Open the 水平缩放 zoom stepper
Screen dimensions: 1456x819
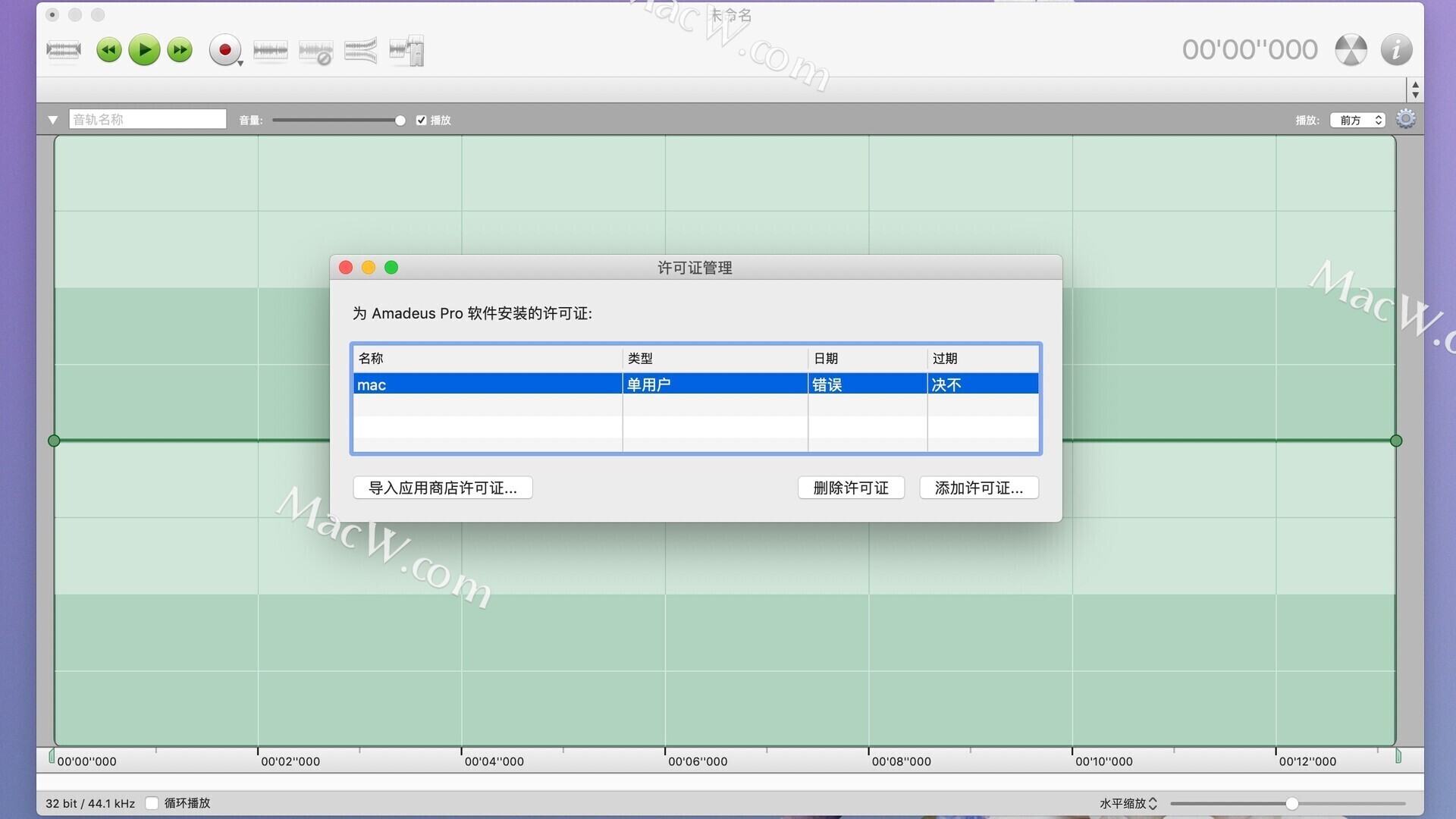[1153, 803]
